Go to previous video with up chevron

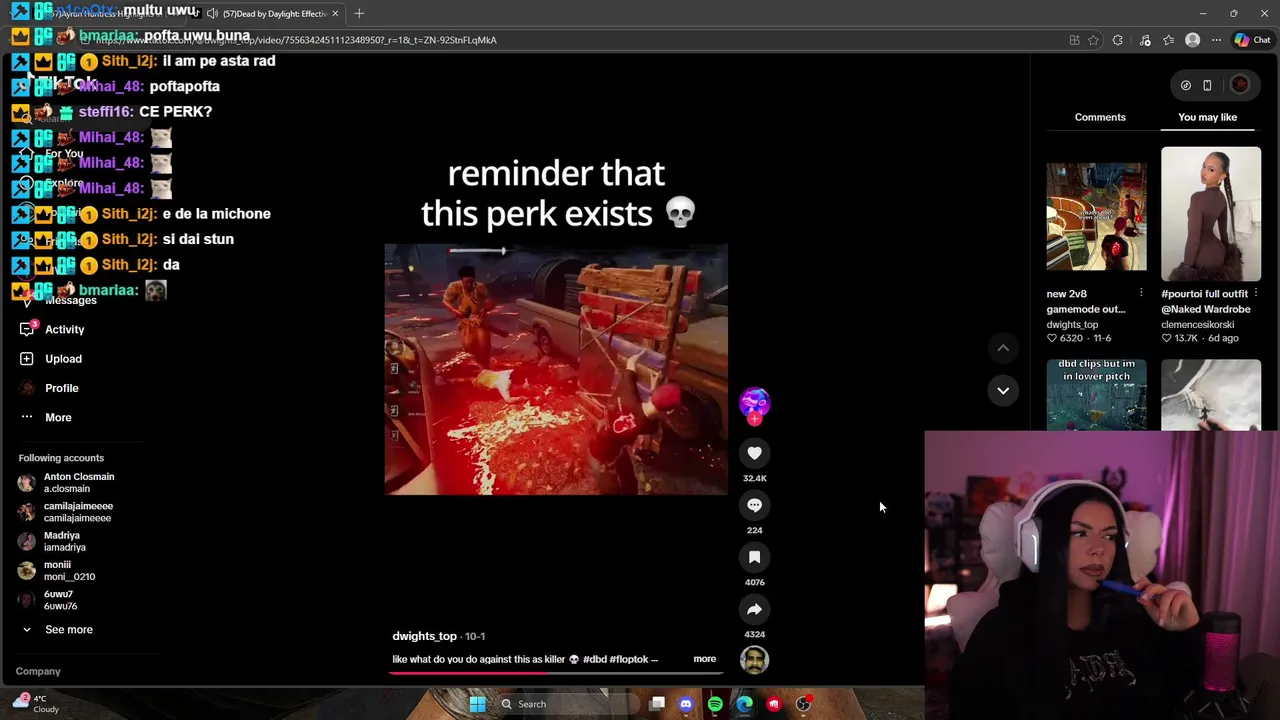[x=1003, y=348]
